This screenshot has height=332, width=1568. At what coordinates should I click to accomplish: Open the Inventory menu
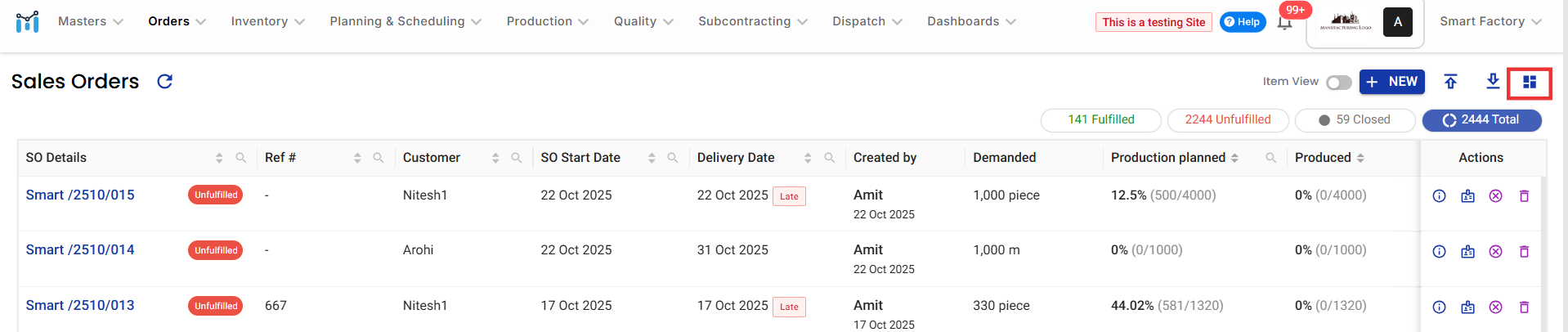tap(267, 21)
